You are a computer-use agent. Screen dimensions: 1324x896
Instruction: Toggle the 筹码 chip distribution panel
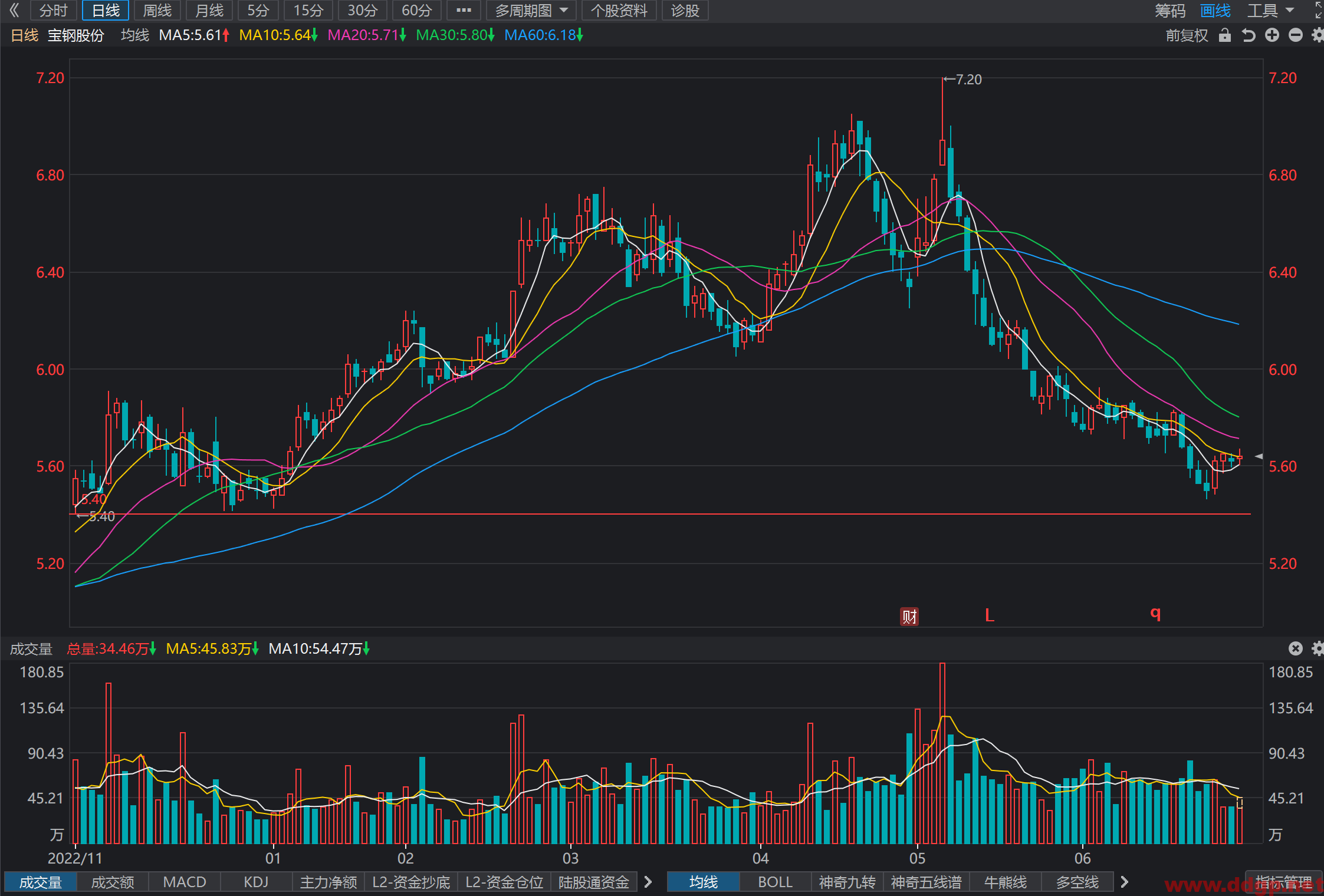pyautogui.click(x=1170, y=11)
